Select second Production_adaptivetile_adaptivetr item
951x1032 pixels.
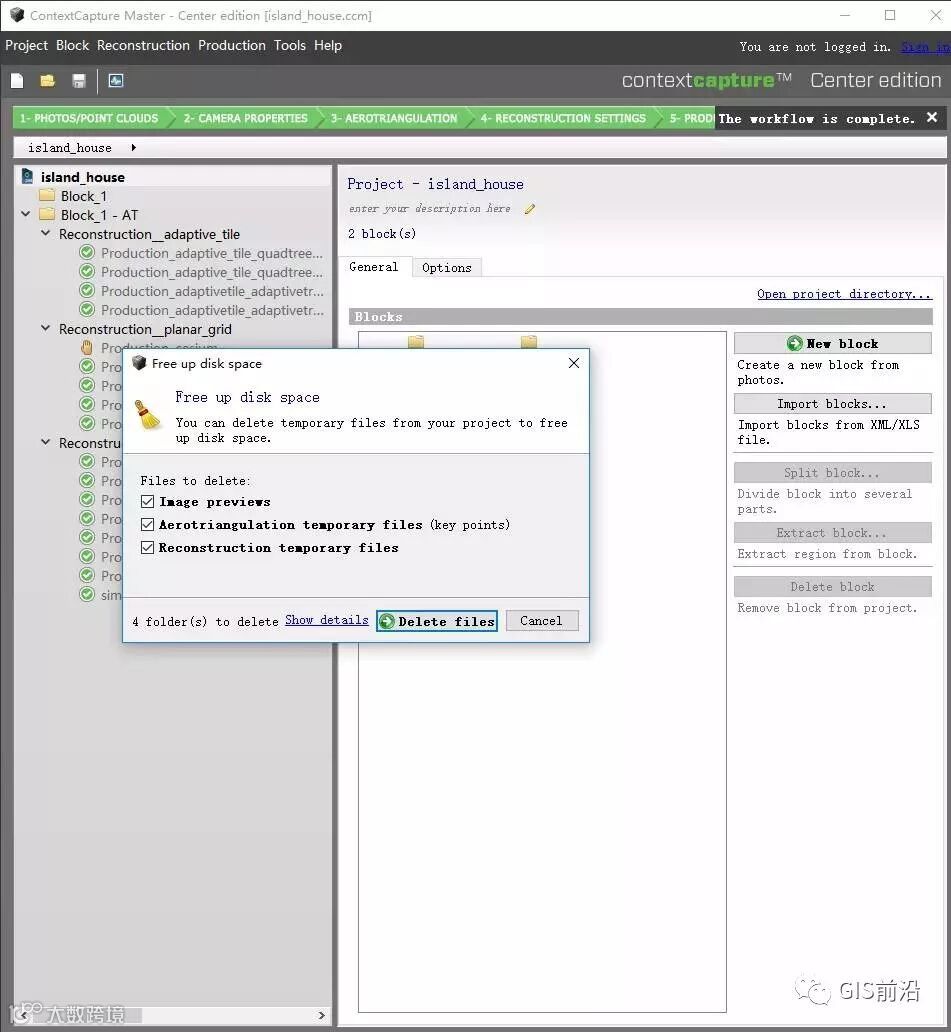(x=212, y=310)
